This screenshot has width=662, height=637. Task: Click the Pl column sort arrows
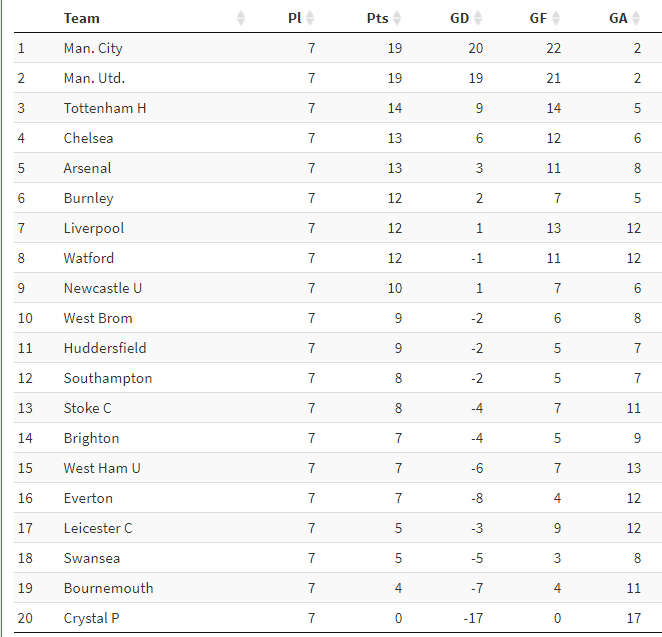coord(310,18)
